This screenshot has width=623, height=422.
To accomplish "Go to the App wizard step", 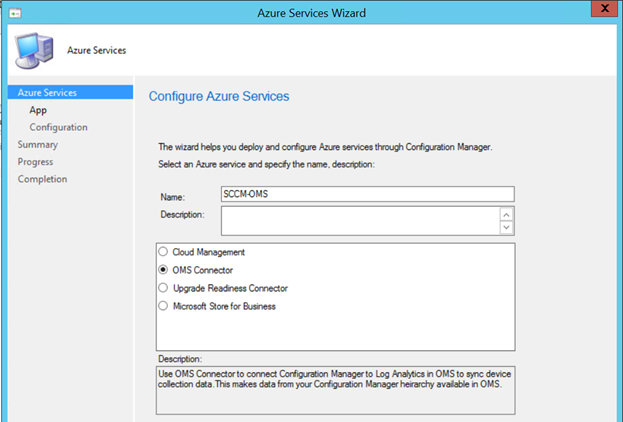I will [x=38, y=110].
